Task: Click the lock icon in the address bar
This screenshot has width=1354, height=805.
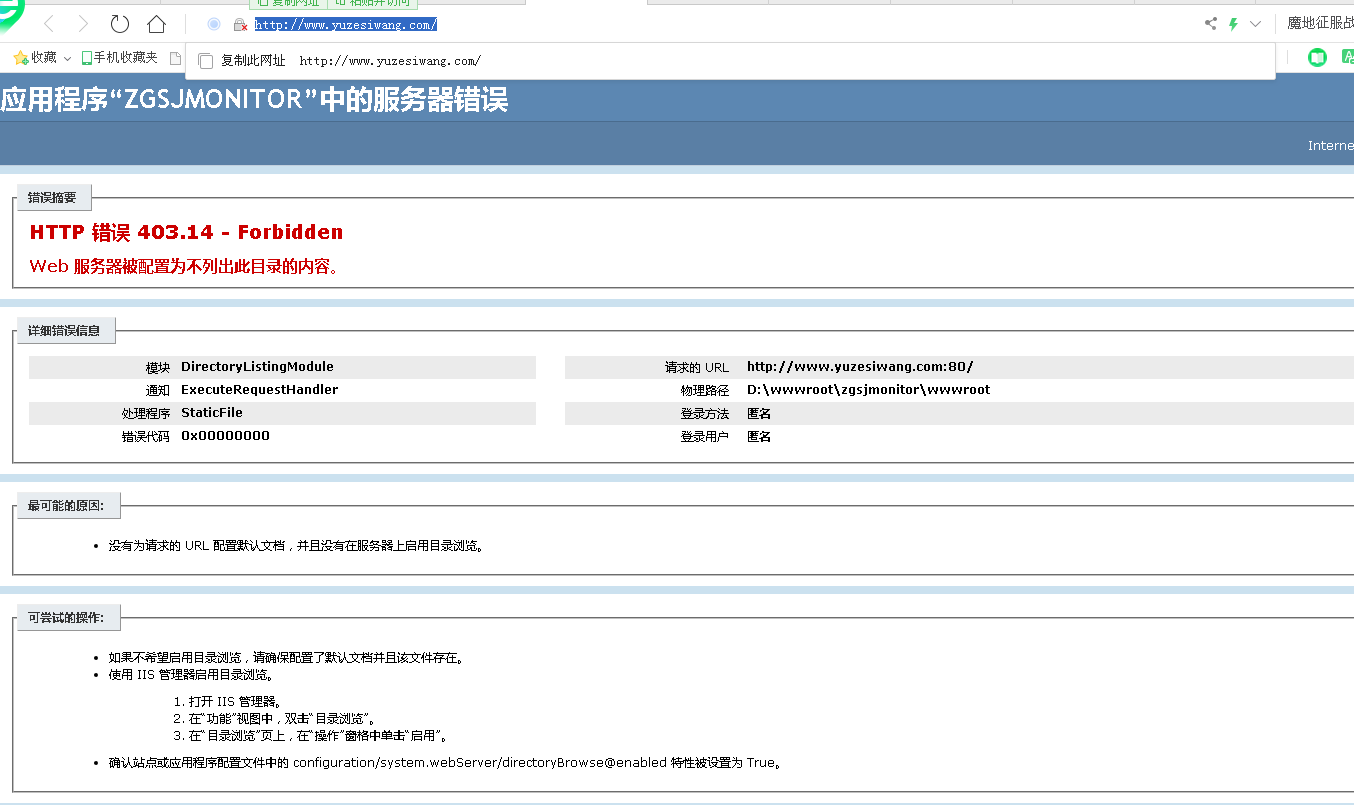Action: point(238,24)
